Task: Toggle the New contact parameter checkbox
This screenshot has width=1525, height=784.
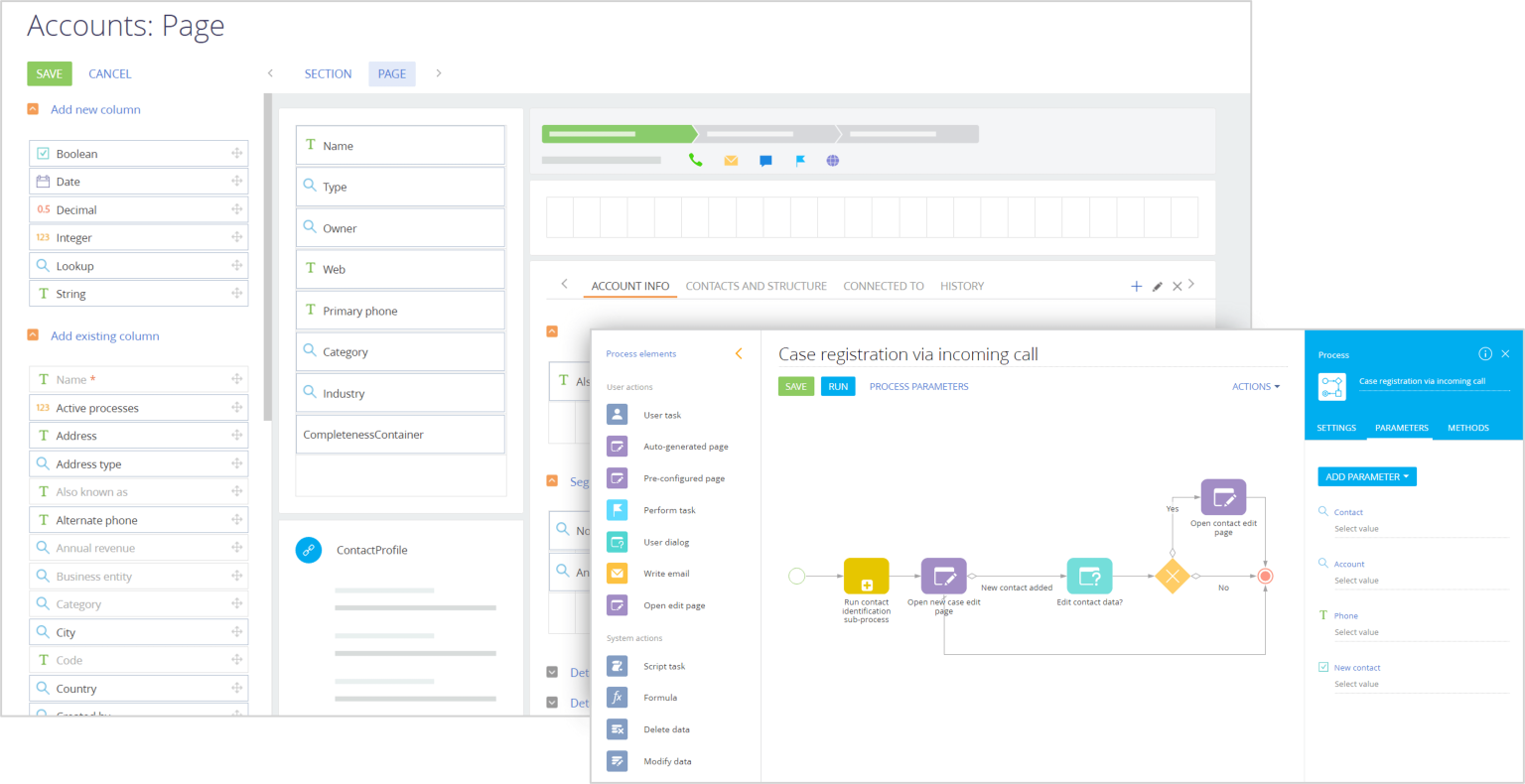Action: (x=1323, y=667)
